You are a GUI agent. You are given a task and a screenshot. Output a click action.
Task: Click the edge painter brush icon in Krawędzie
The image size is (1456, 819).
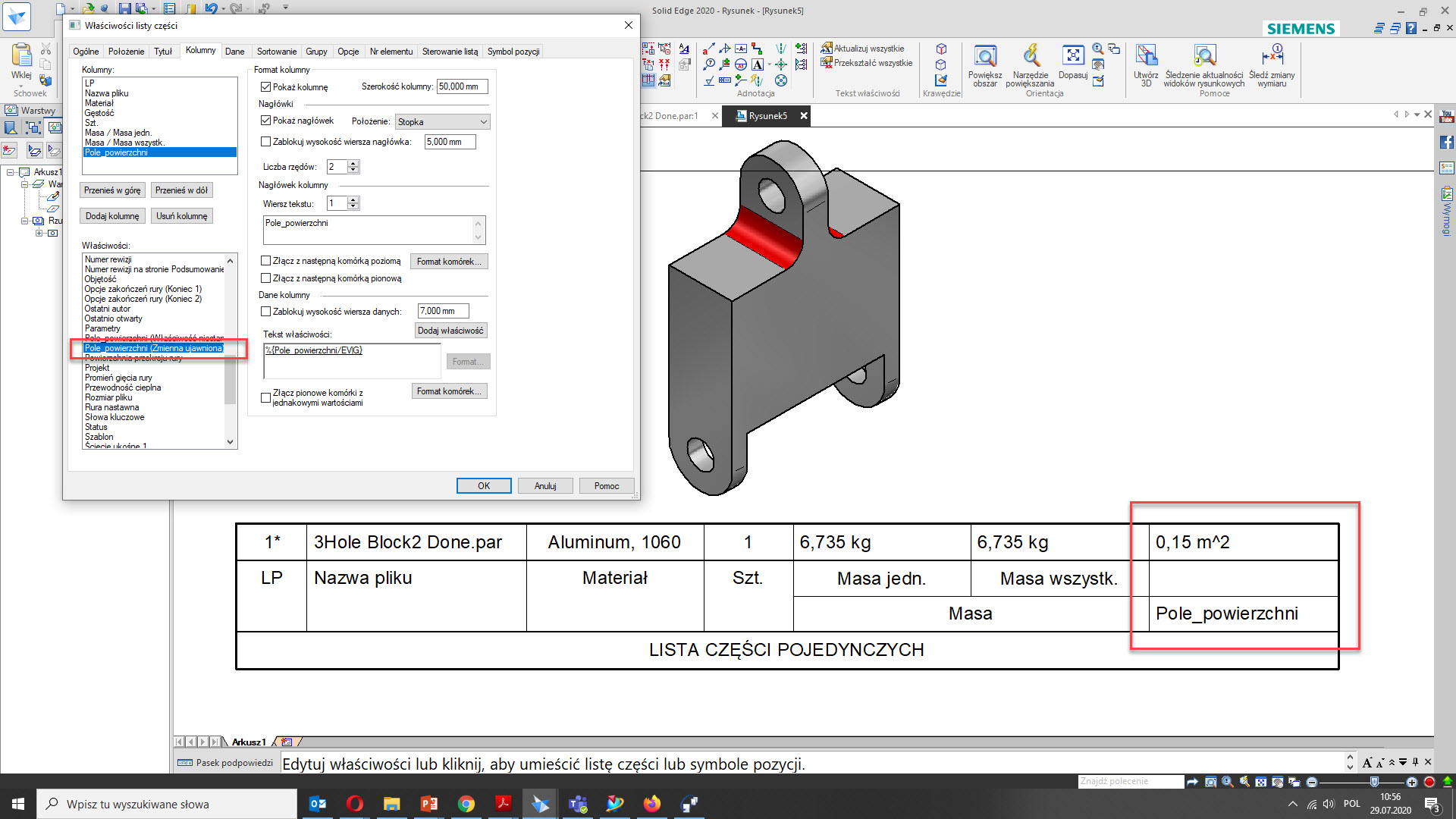point(941,80)
